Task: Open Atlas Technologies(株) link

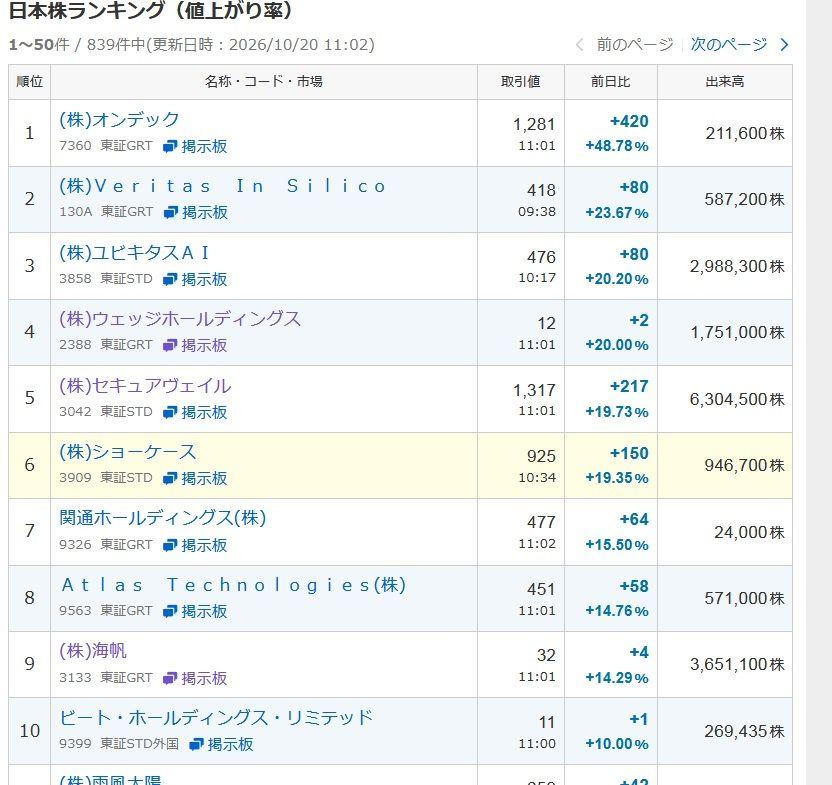Action: click(234, 584)
